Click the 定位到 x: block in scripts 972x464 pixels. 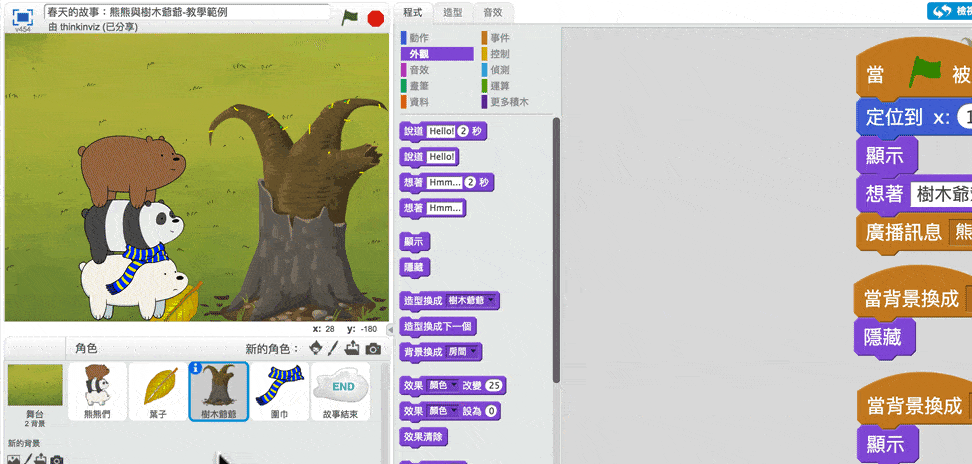914,116
